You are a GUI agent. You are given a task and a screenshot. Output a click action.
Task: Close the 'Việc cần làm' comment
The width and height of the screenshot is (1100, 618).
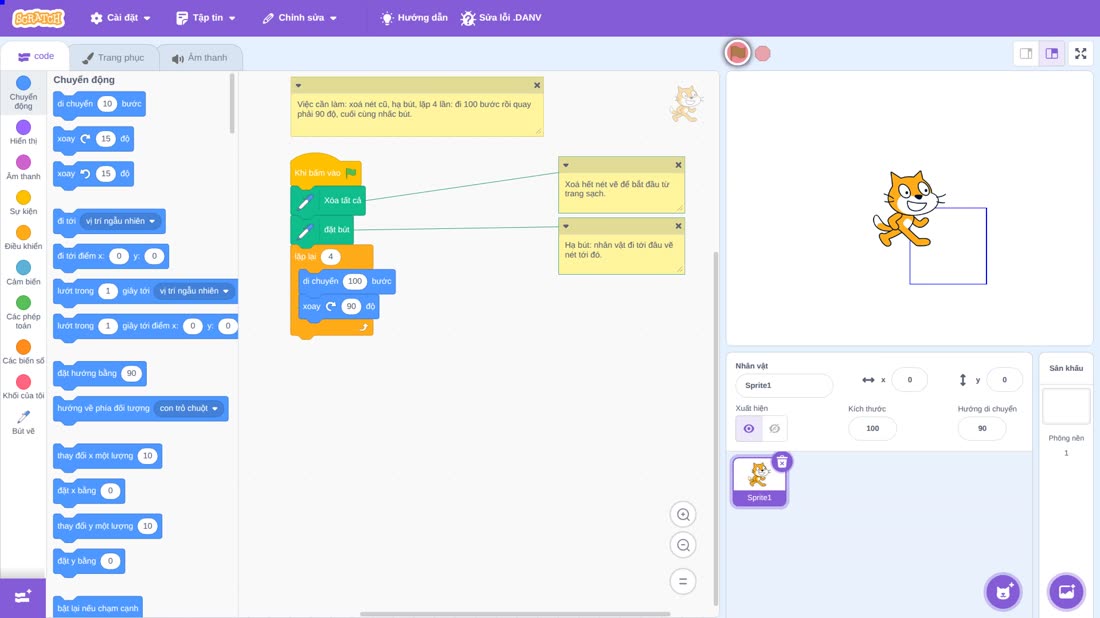[537, 86]
